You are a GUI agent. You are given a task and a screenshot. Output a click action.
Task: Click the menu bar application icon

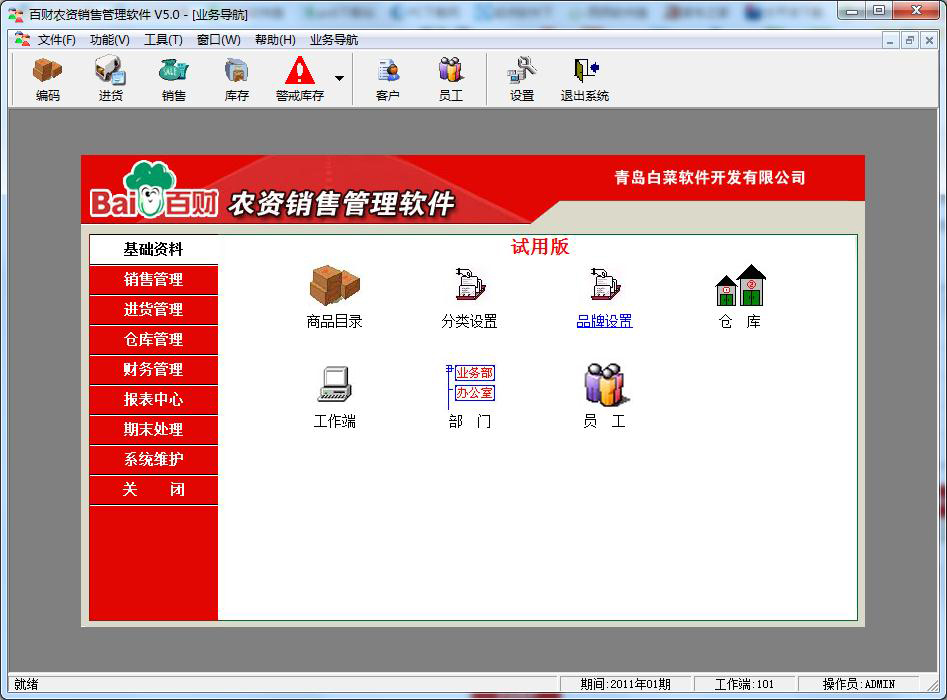22,40
